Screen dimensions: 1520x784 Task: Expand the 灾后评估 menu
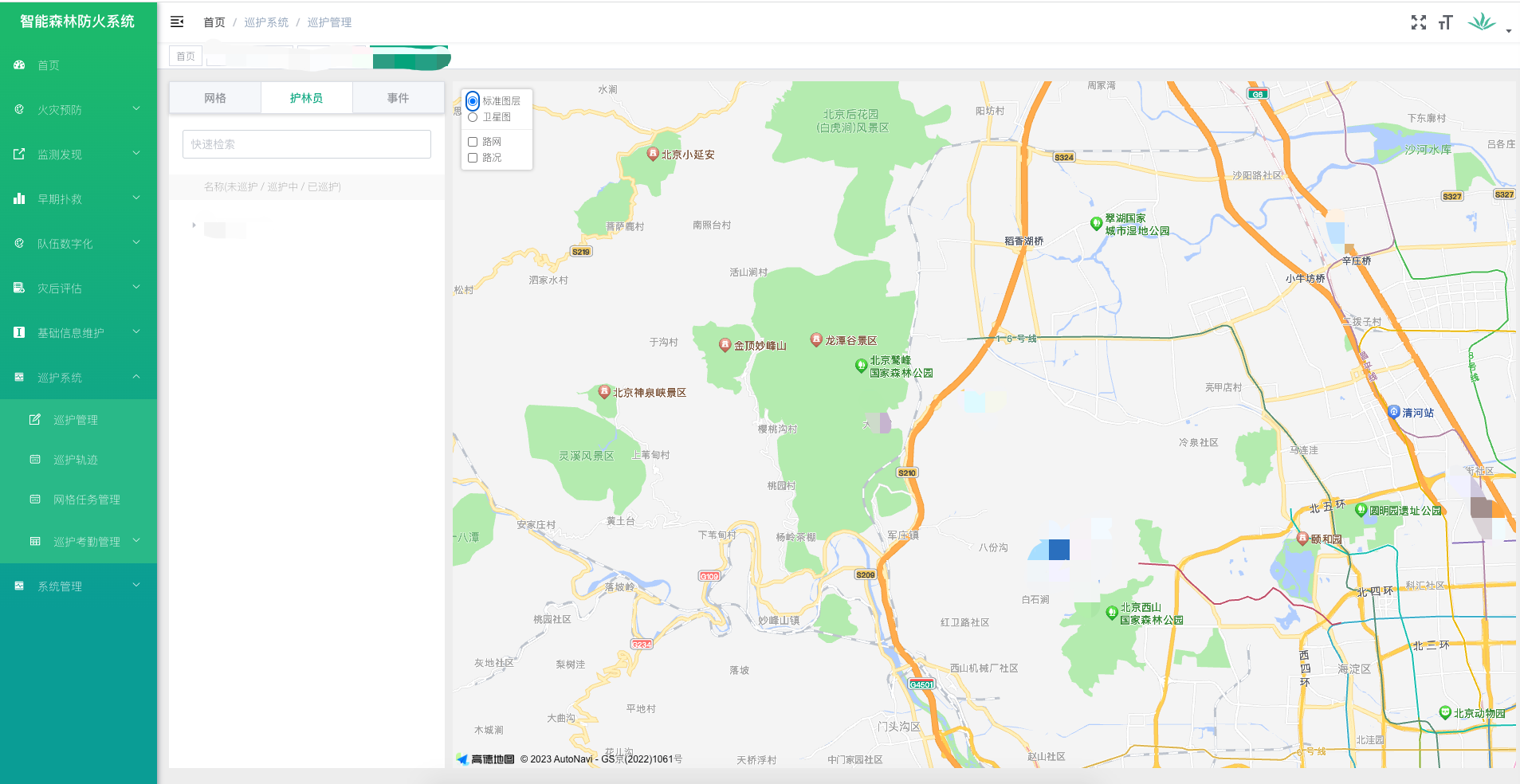pos(136,288)
